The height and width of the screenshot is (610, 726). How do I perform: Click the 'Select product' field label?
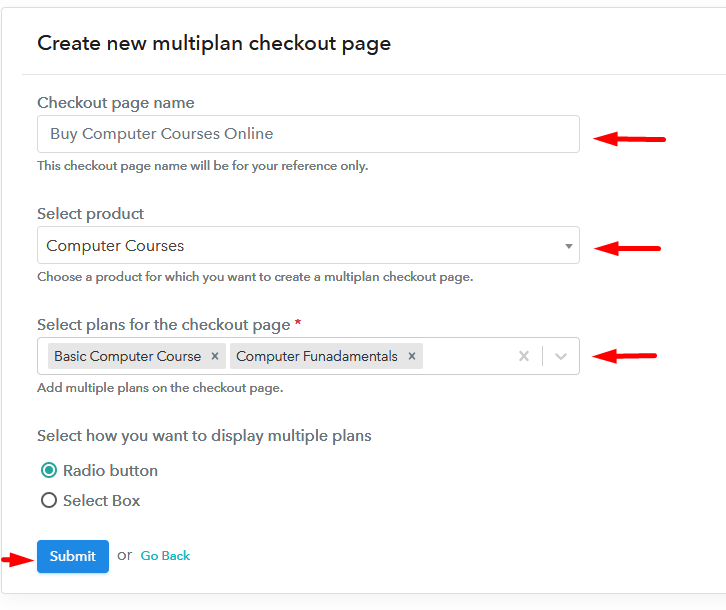coord(90,214)
